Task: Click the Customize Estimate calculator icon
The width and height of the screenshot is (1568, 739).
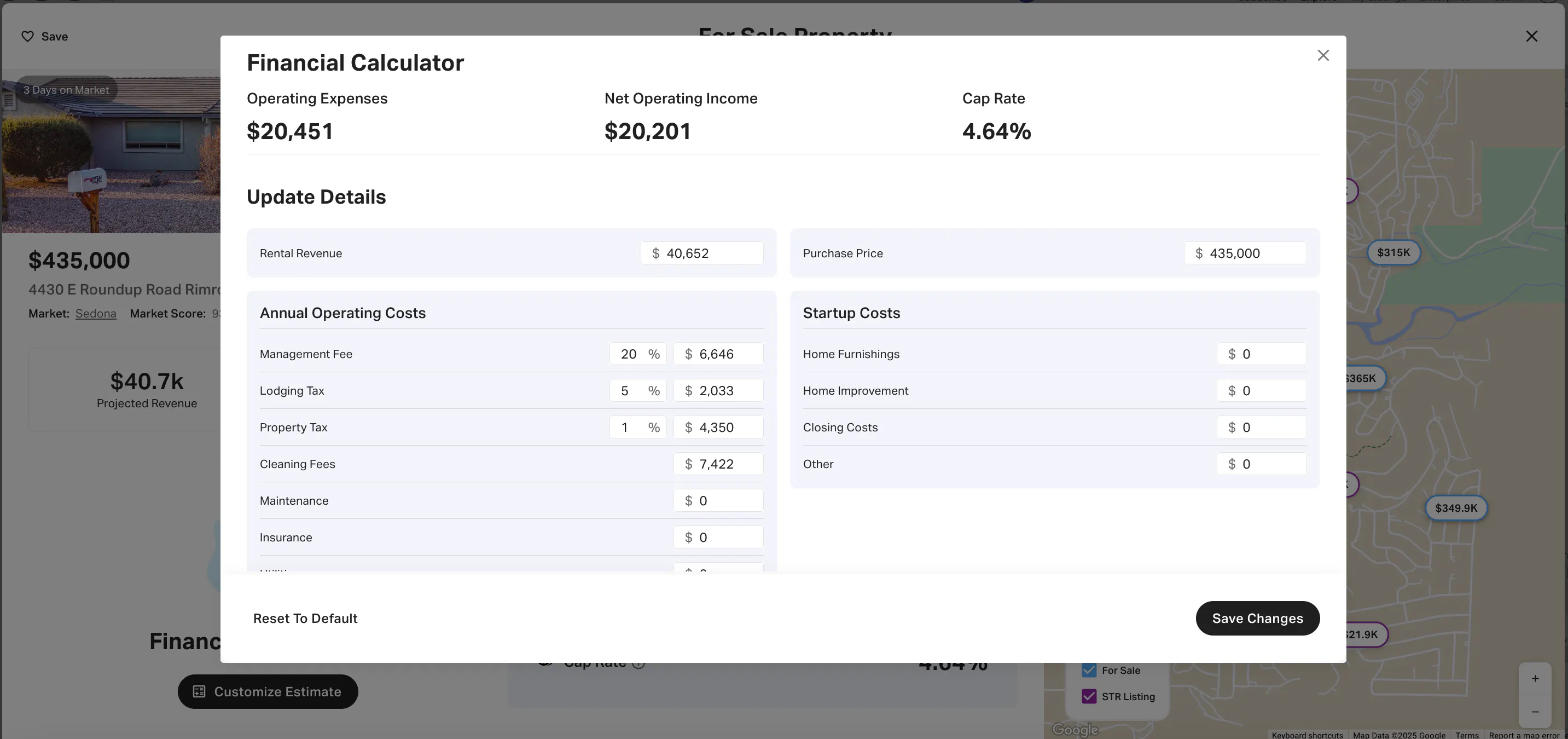Action: point(199,691)
